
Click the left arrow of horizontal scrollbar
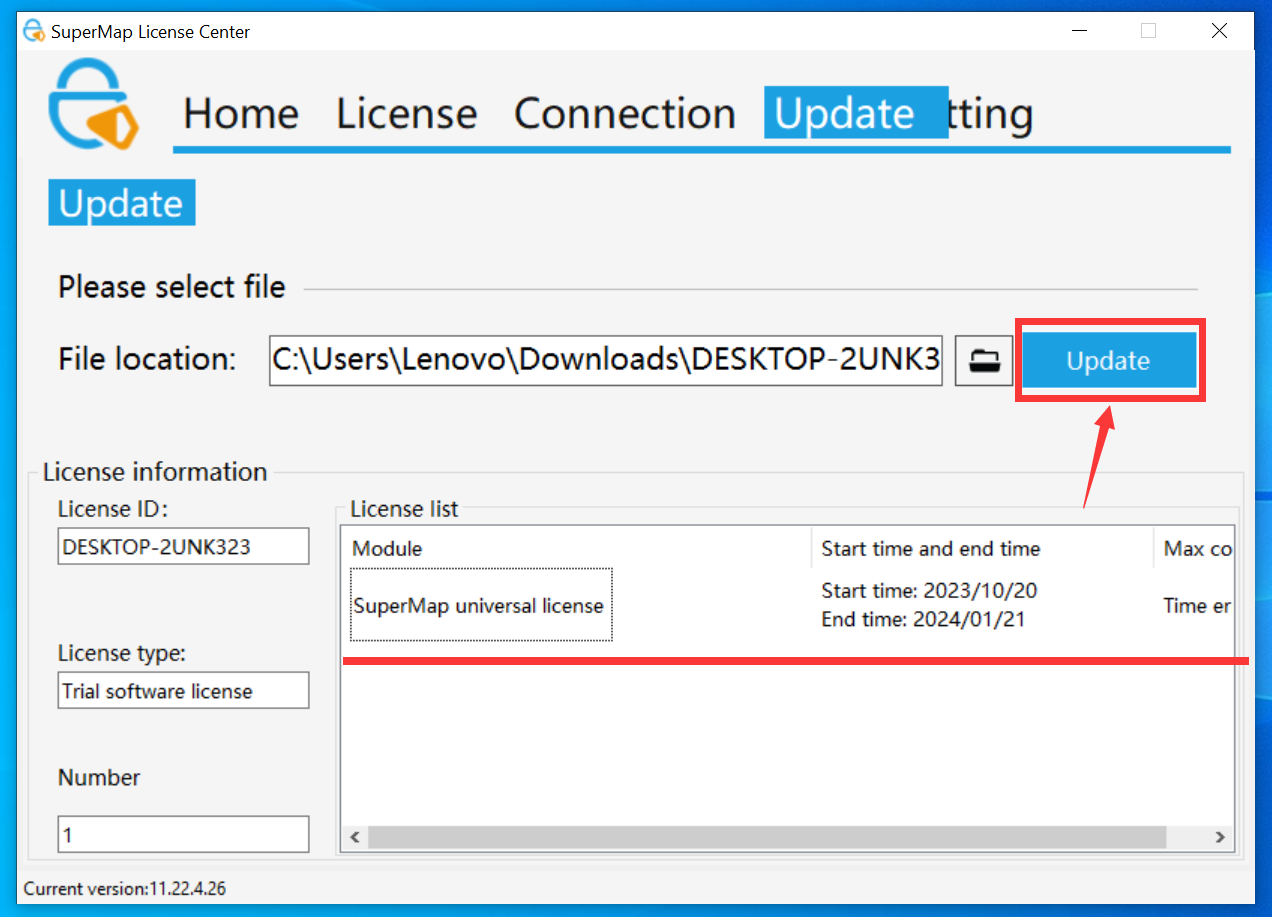click(x=354, y=837)
